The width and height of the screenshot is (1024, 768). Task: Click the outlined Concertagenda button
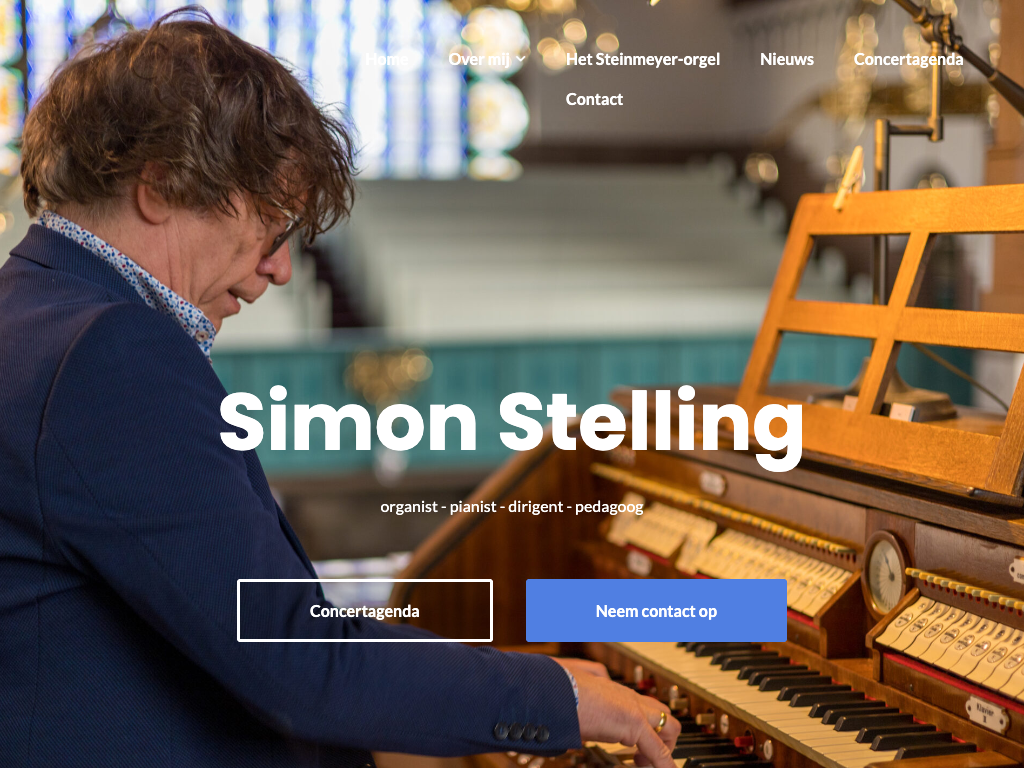[364, 611]
